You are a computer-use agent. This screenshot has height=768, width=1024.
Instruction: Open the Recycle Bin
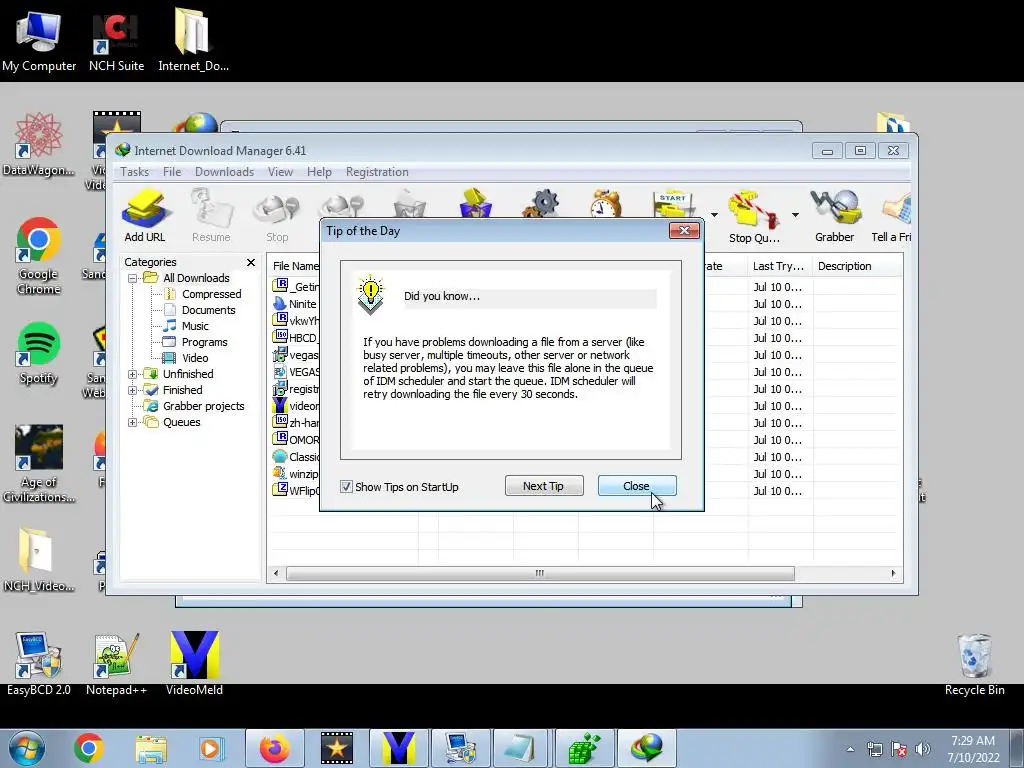tap(974, 665)
